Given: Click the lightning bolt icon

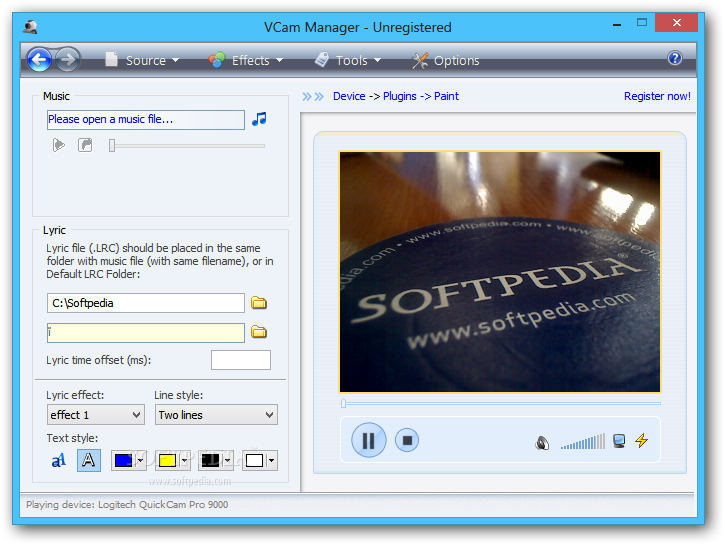Looking at the screenshot, I should pyautogui.click(x=641, y=441).
